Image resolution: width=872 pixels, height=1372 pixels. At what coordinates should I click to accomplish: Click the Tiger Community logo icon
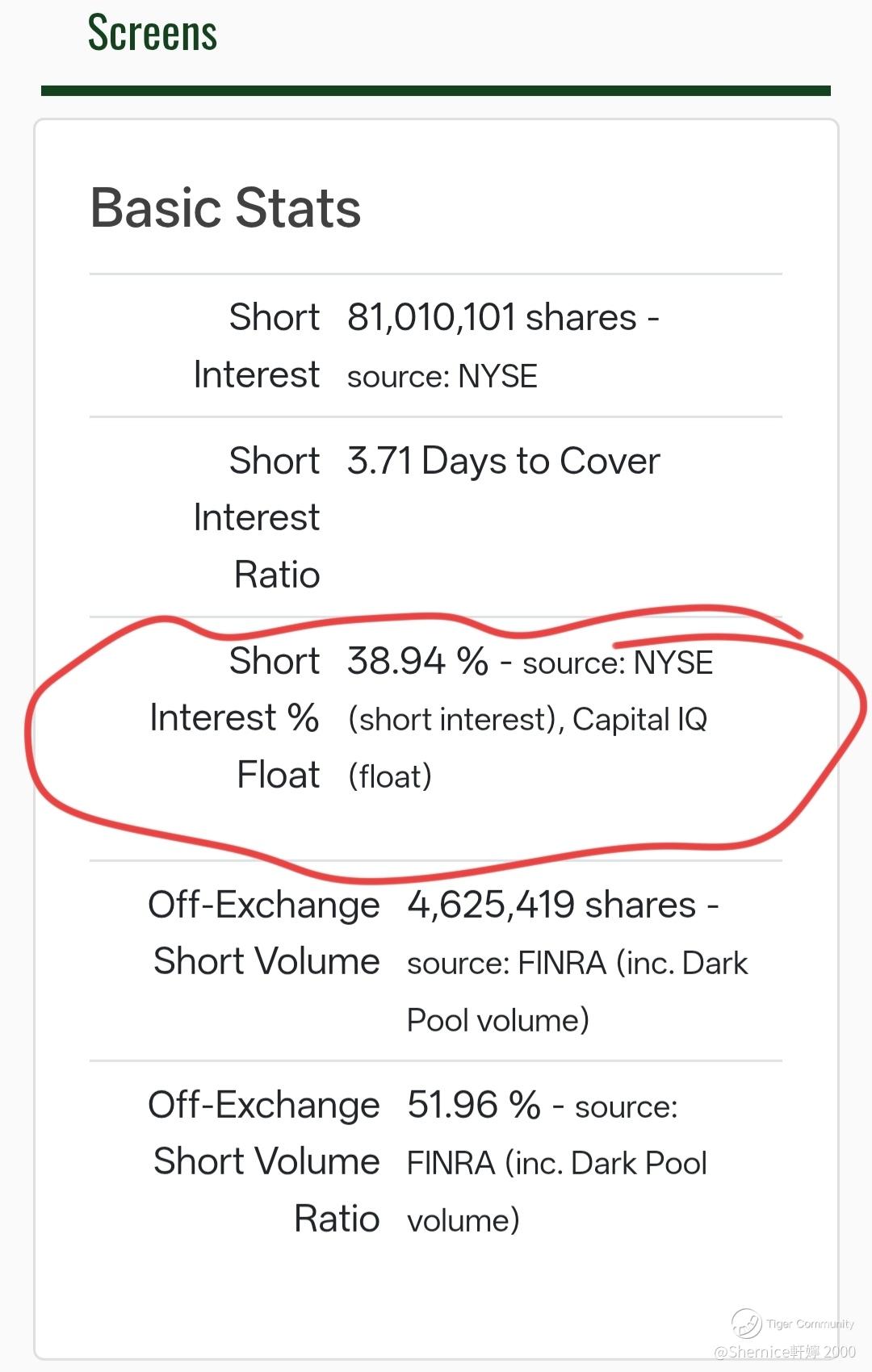click(x=746, y=1323)
